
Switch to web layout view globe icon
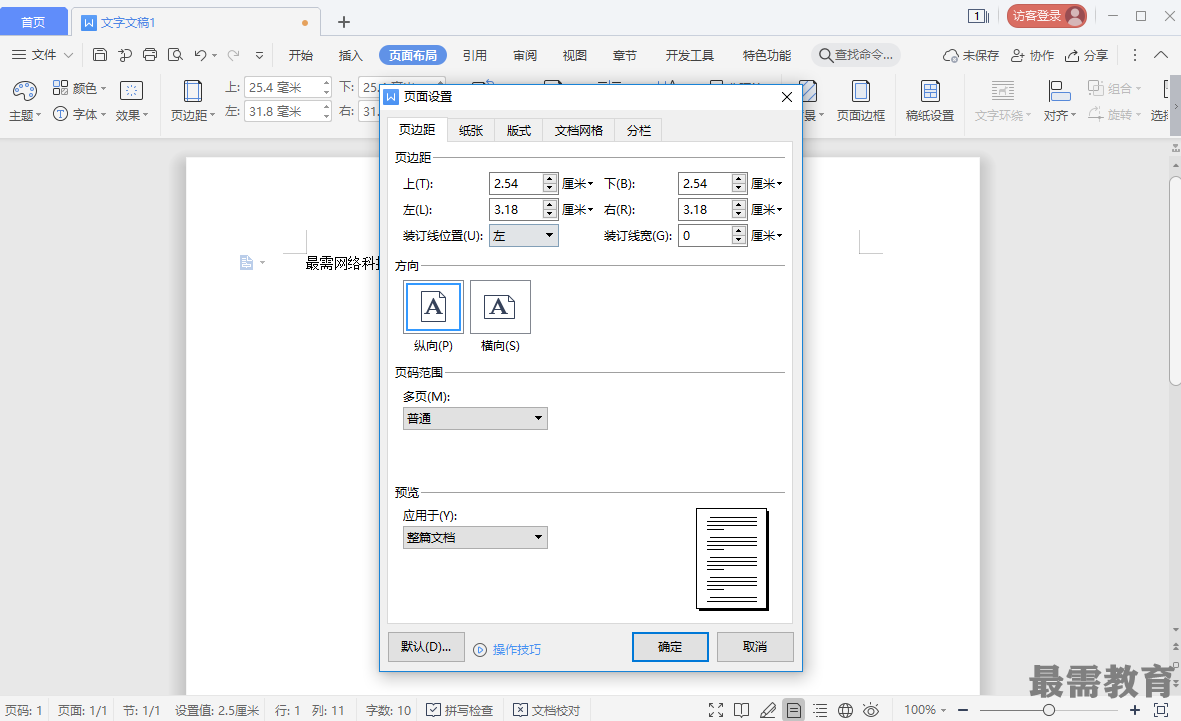846,710
